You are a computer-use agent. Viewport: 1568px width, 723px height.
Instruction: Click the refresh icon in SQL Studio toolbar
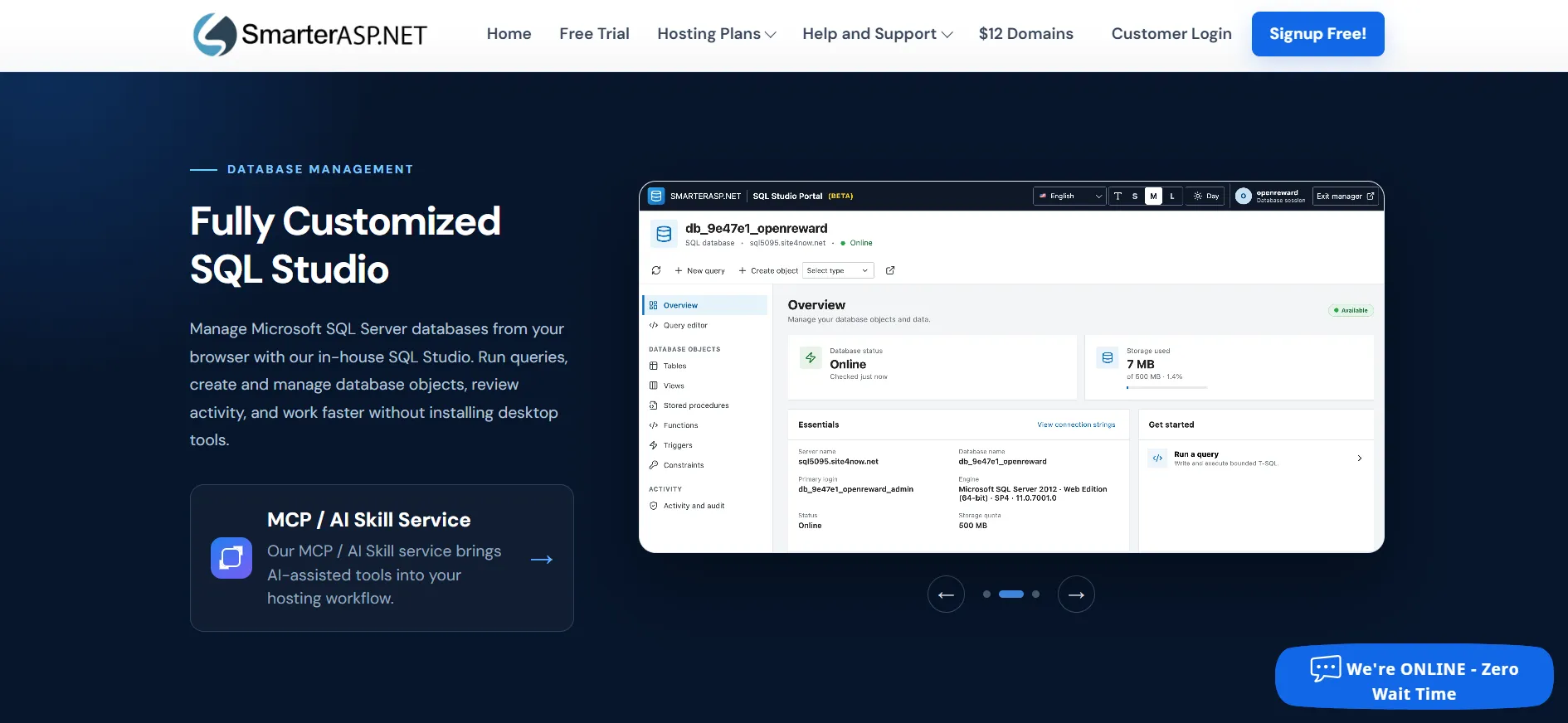tap(656, 270)
